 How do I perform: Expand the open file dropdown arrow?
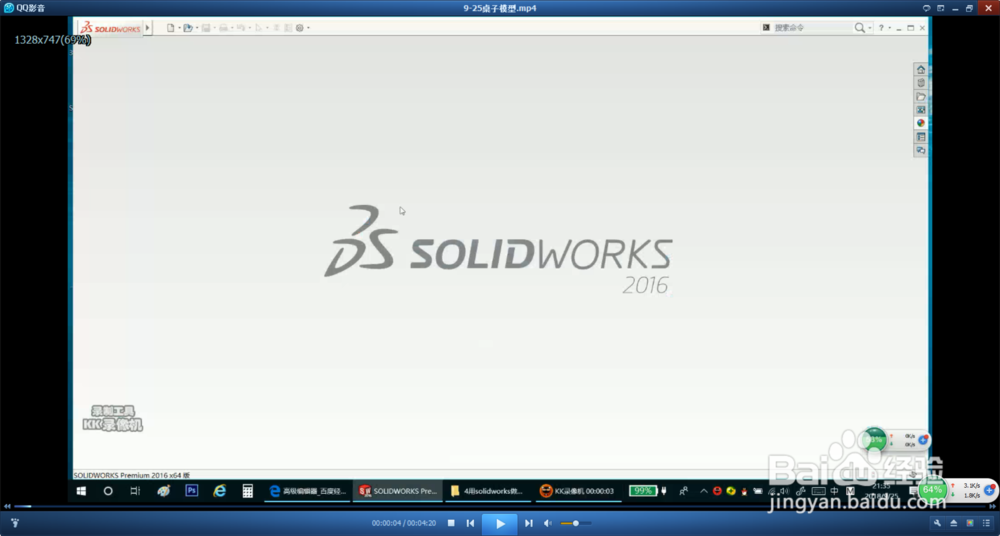(197, 28)
